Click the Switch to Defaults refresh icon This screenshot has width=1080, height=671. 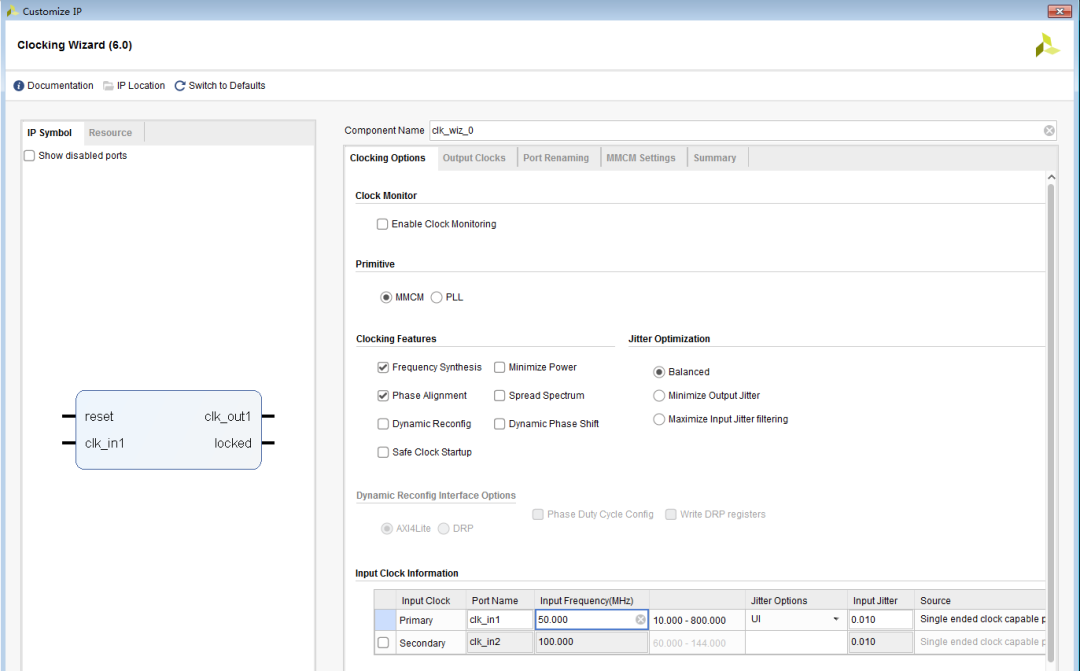tap(180, 86)
